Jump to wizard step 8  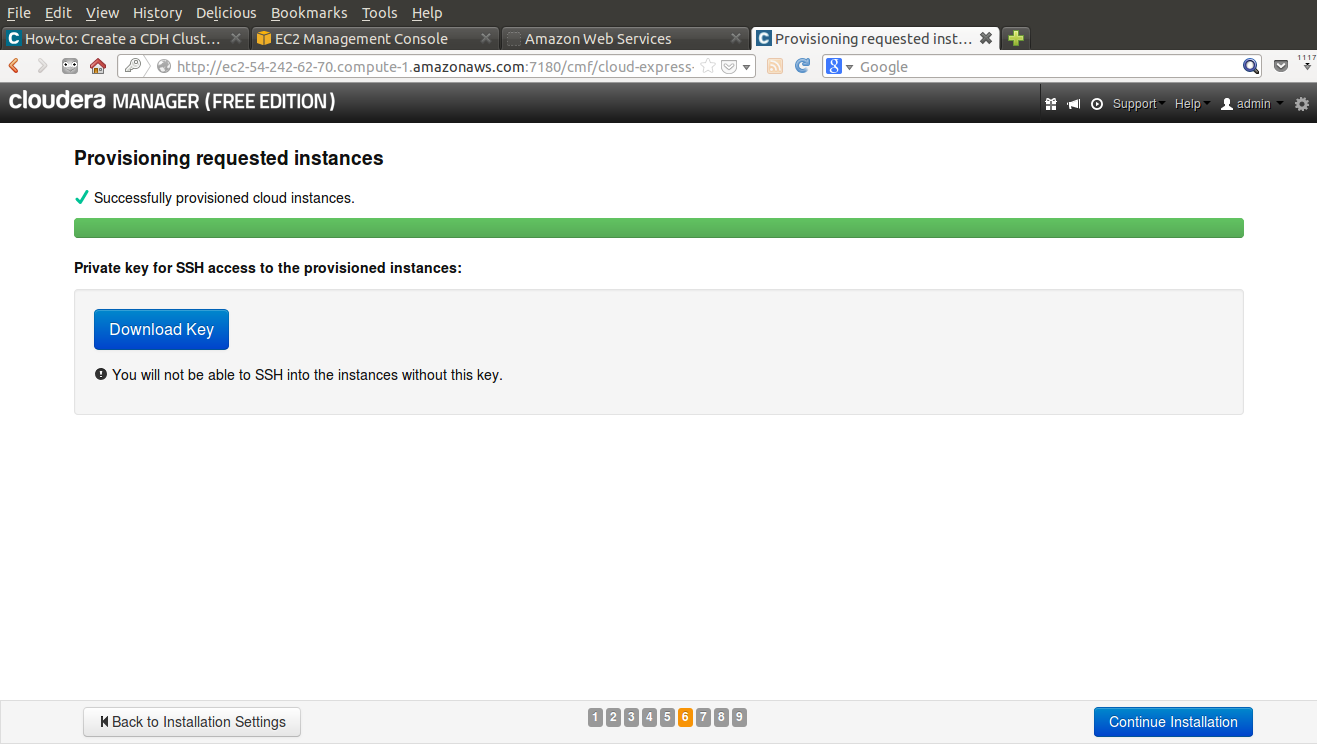(x=721, y=717)
